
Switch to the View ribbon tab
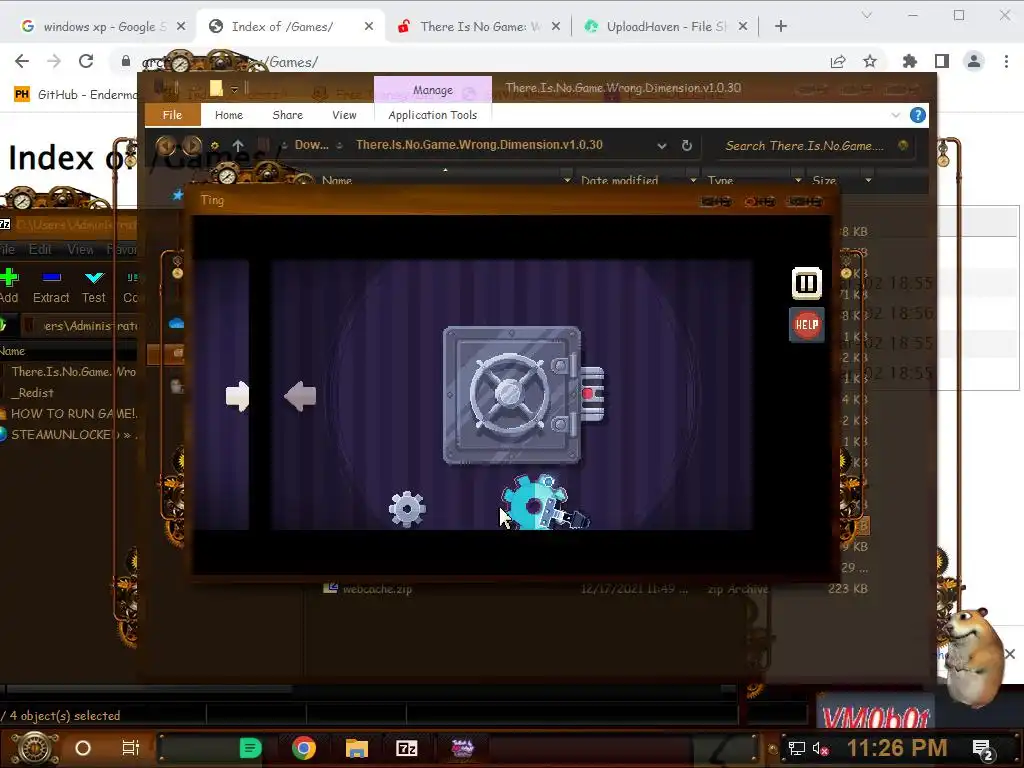344,115
